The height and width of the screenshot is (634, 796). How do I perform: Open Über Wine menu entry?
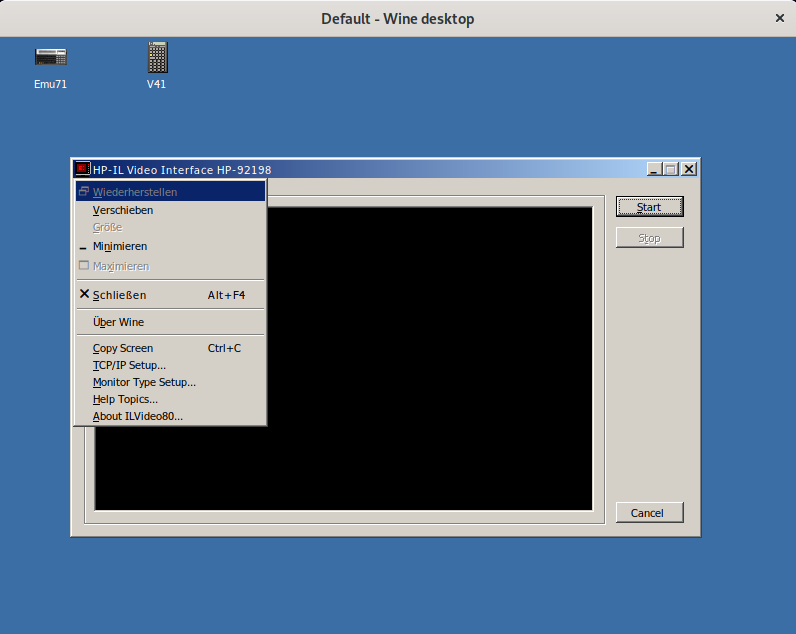click(118, 323)
